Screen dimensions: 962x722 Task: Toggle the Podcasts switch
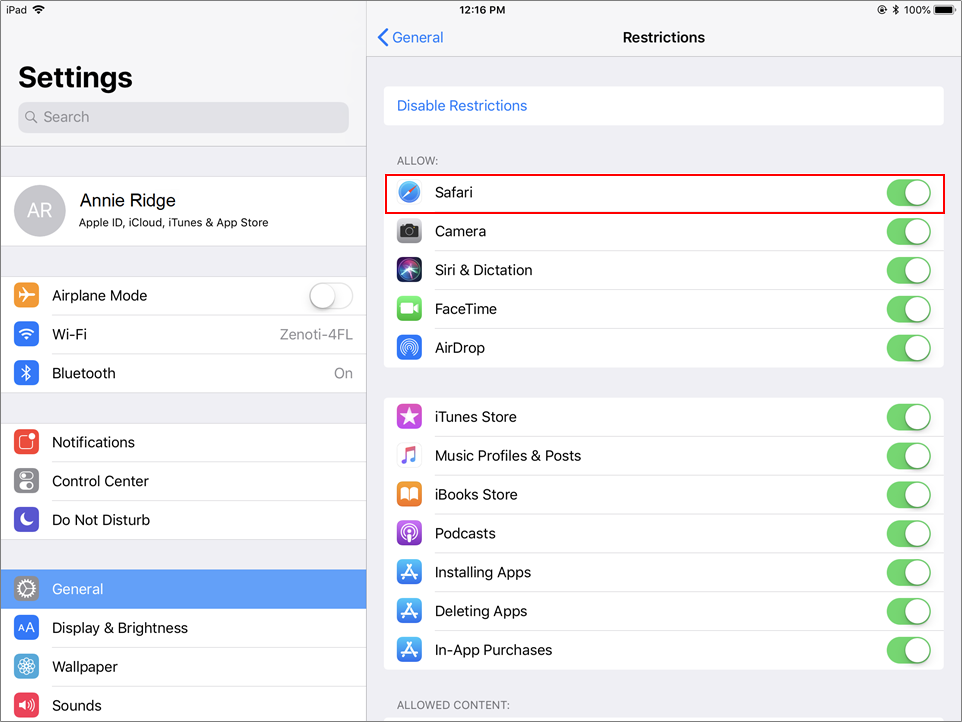pyautogui.click(x=909, y=534)
